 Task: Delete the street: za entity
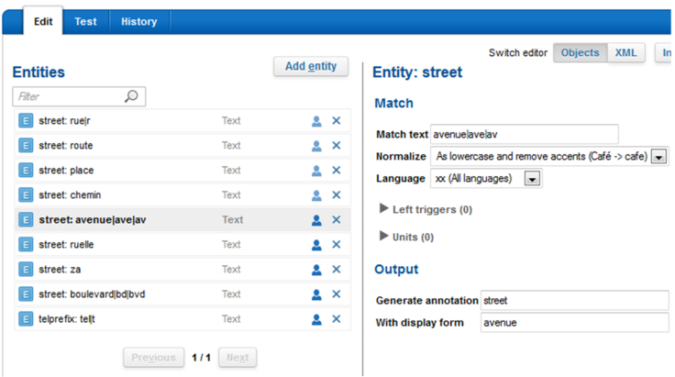coord(336,269)
